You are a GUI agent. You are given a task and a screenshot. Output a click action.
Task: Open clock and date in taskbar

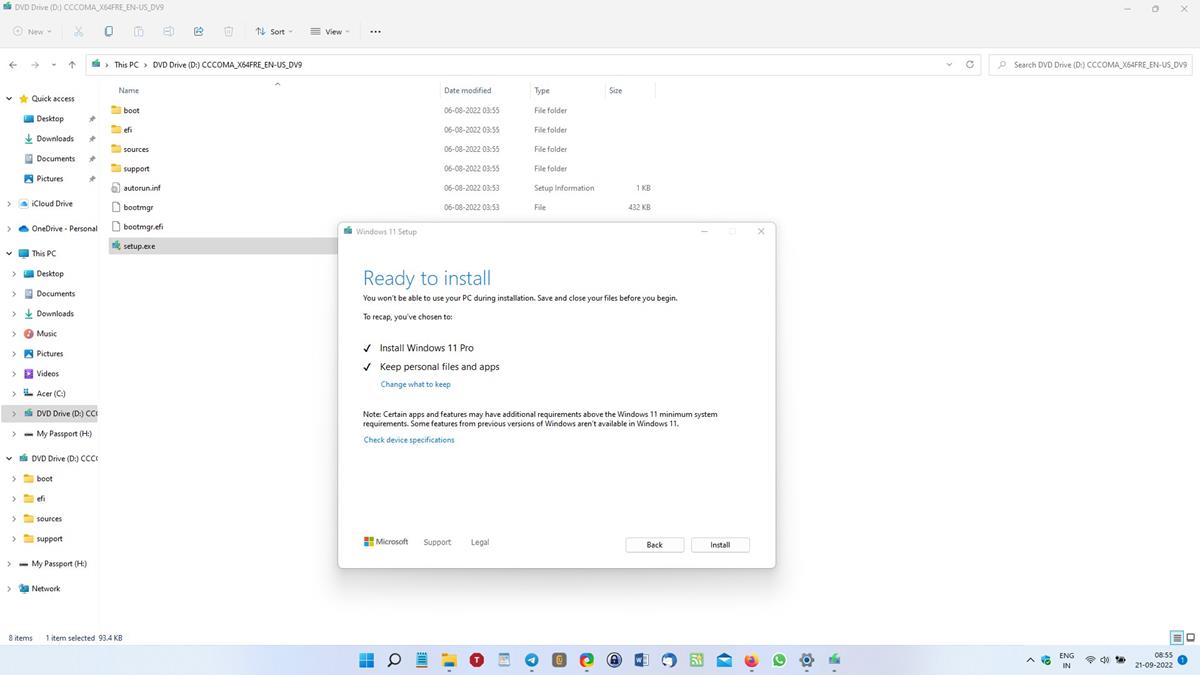[x=1153, y=660]
